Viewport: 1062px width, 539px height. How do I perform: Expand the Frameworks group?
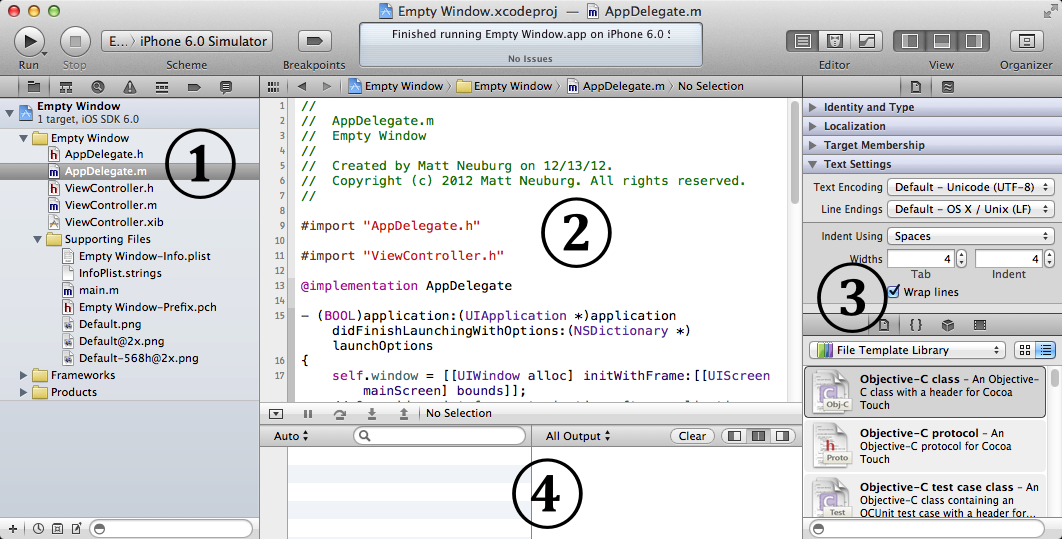tap(24, 375)
